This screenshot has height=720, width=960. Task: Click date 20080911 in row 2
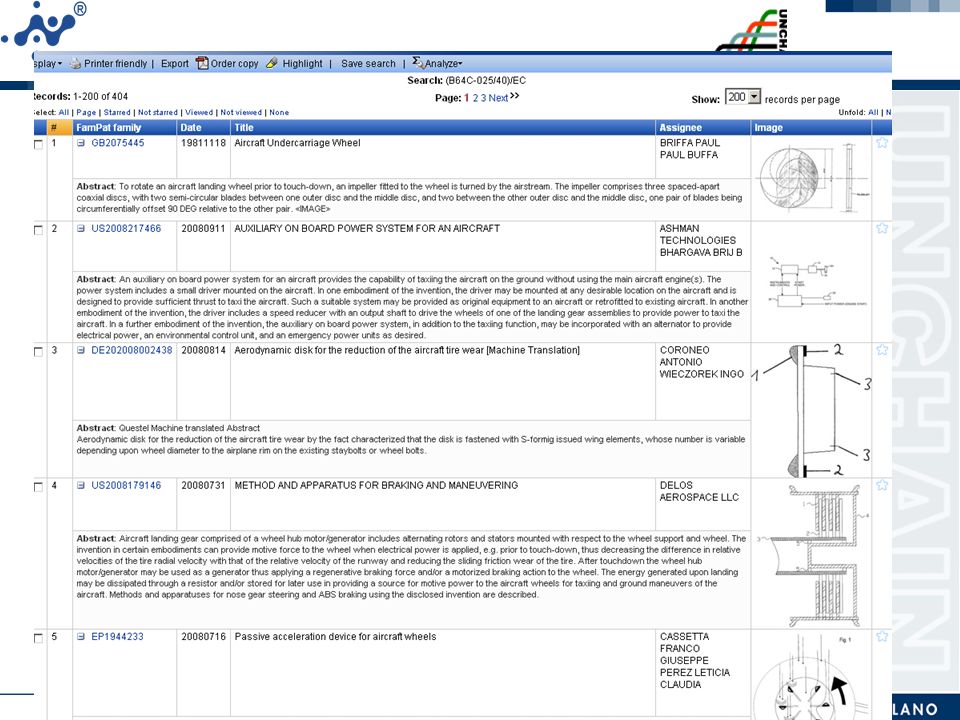click(203, 229)
